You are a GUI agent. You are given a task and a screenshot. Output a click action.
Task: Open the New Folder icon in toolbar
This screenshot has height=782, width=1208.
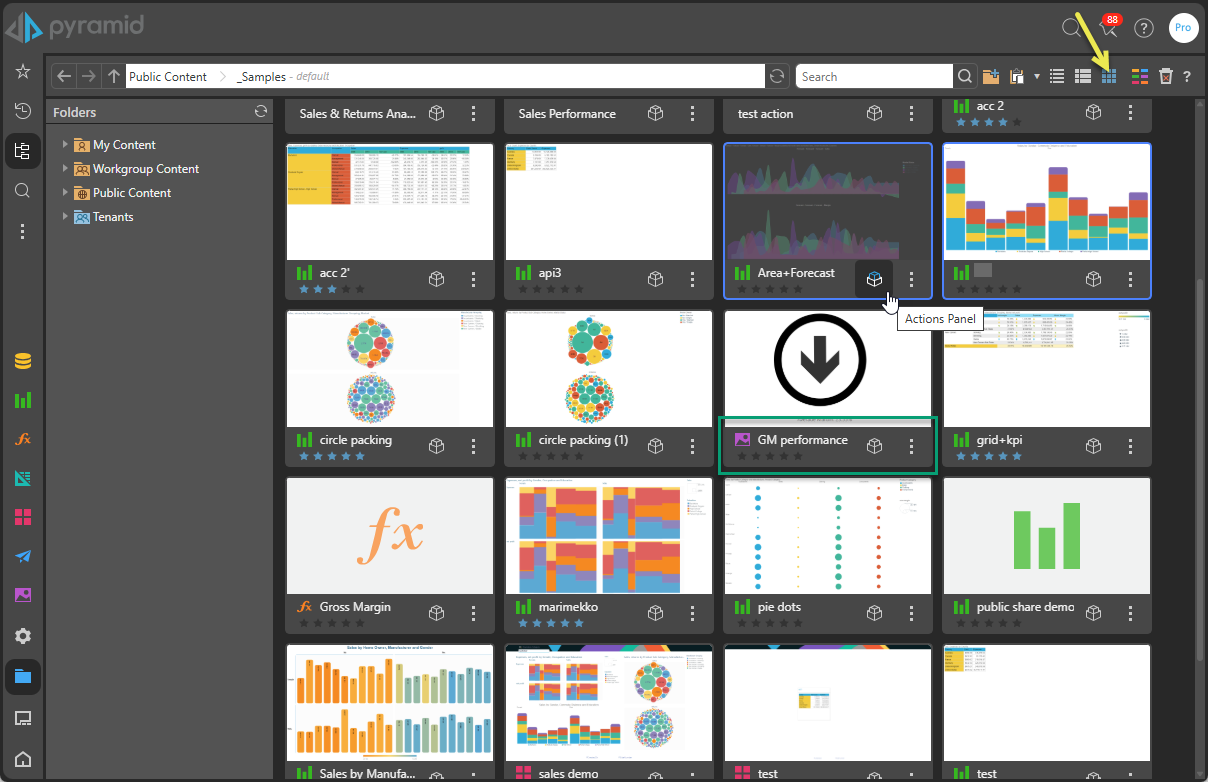[x=991, y=76]
